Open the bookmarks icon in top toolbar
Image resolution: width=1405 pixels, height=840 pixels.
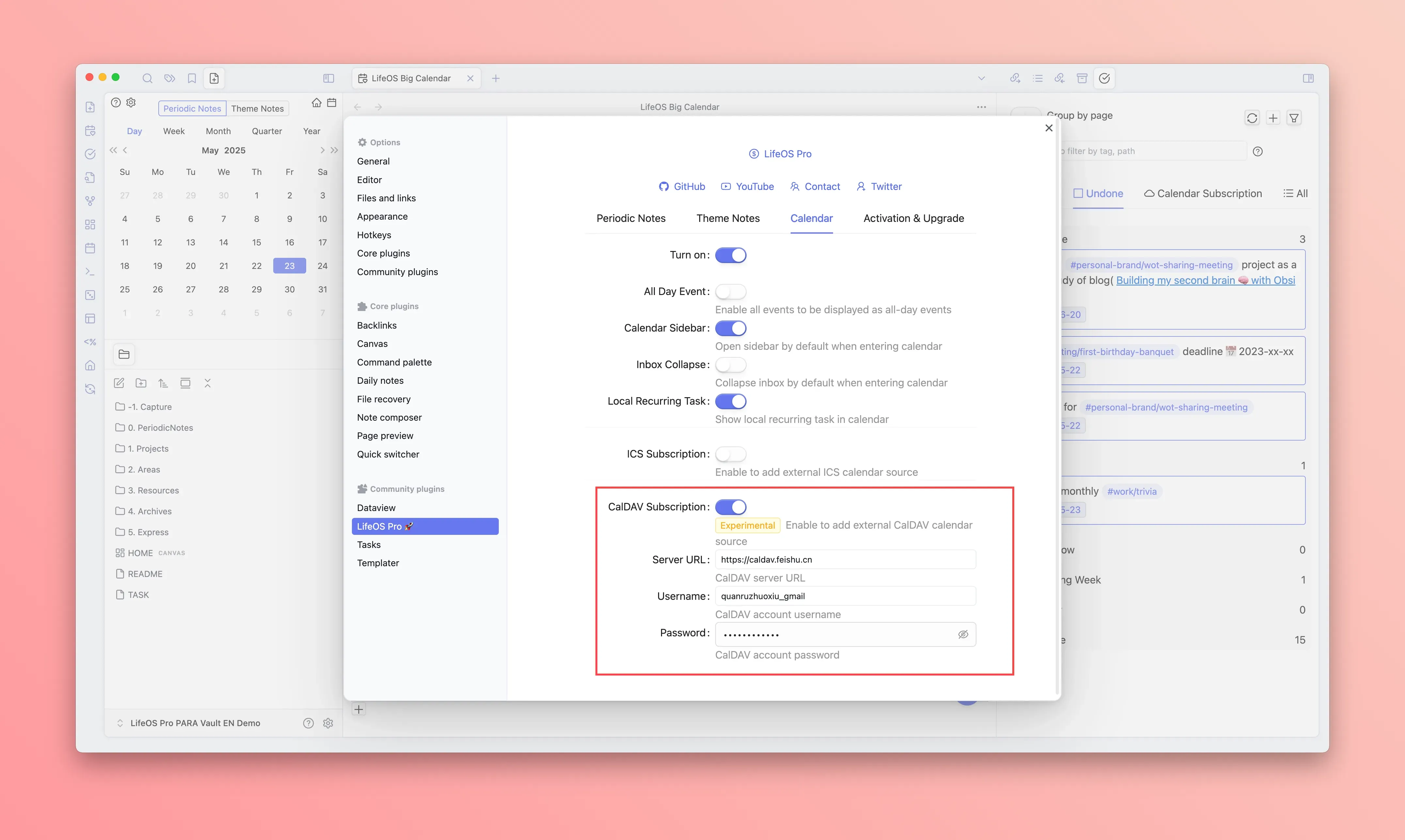192,78
